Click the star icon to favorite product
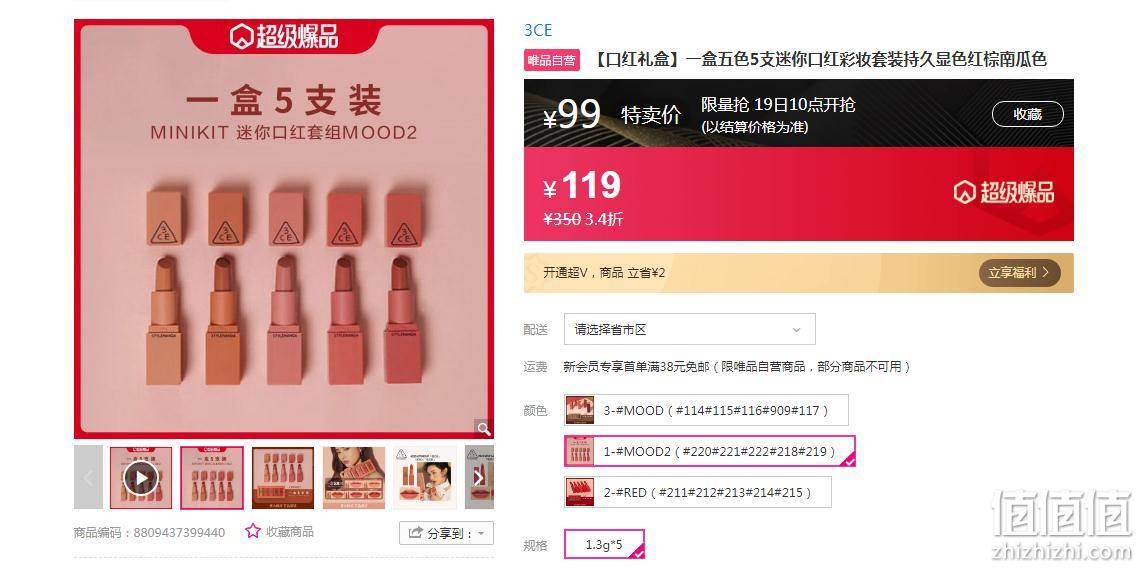The height and width of the screenshot is (569, 1141). 253,531
